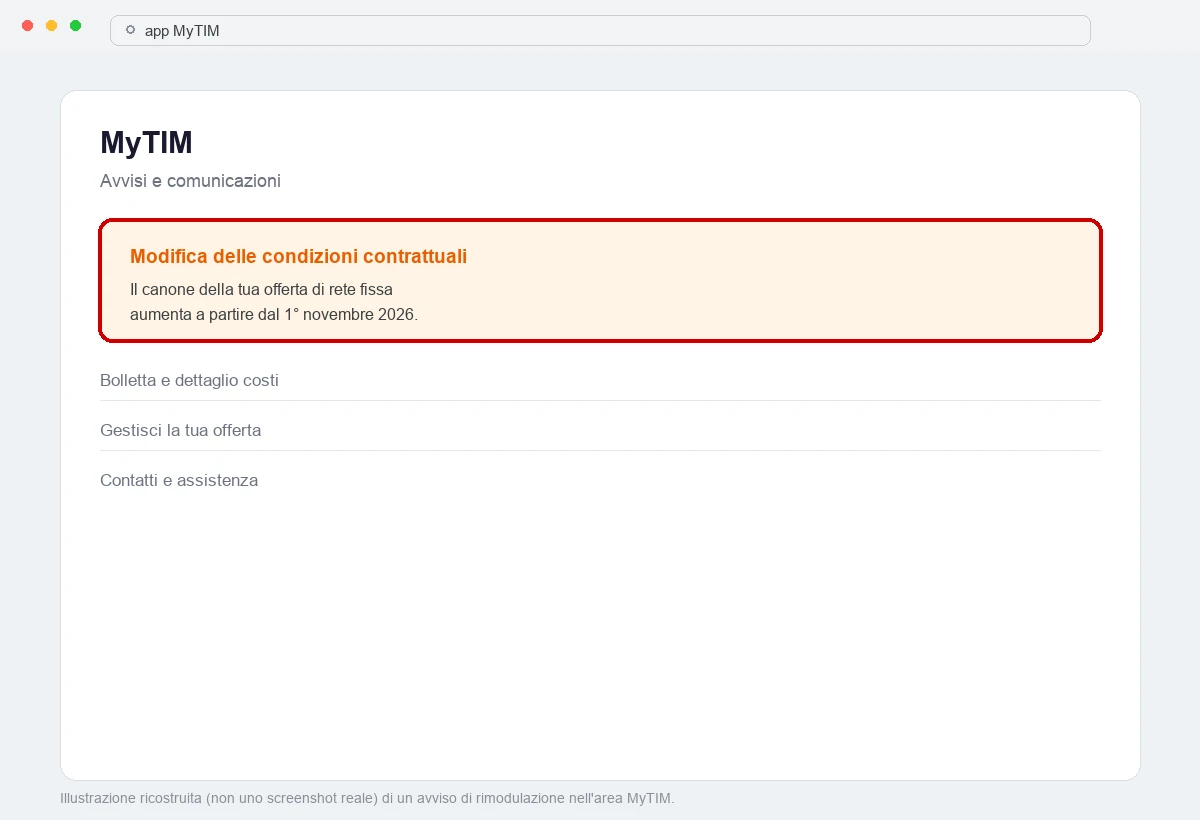Screen dimensions: 1200x820
Task: Click the loading icon in the address bar
Action: pyautogui.click(x=130, y=31)
